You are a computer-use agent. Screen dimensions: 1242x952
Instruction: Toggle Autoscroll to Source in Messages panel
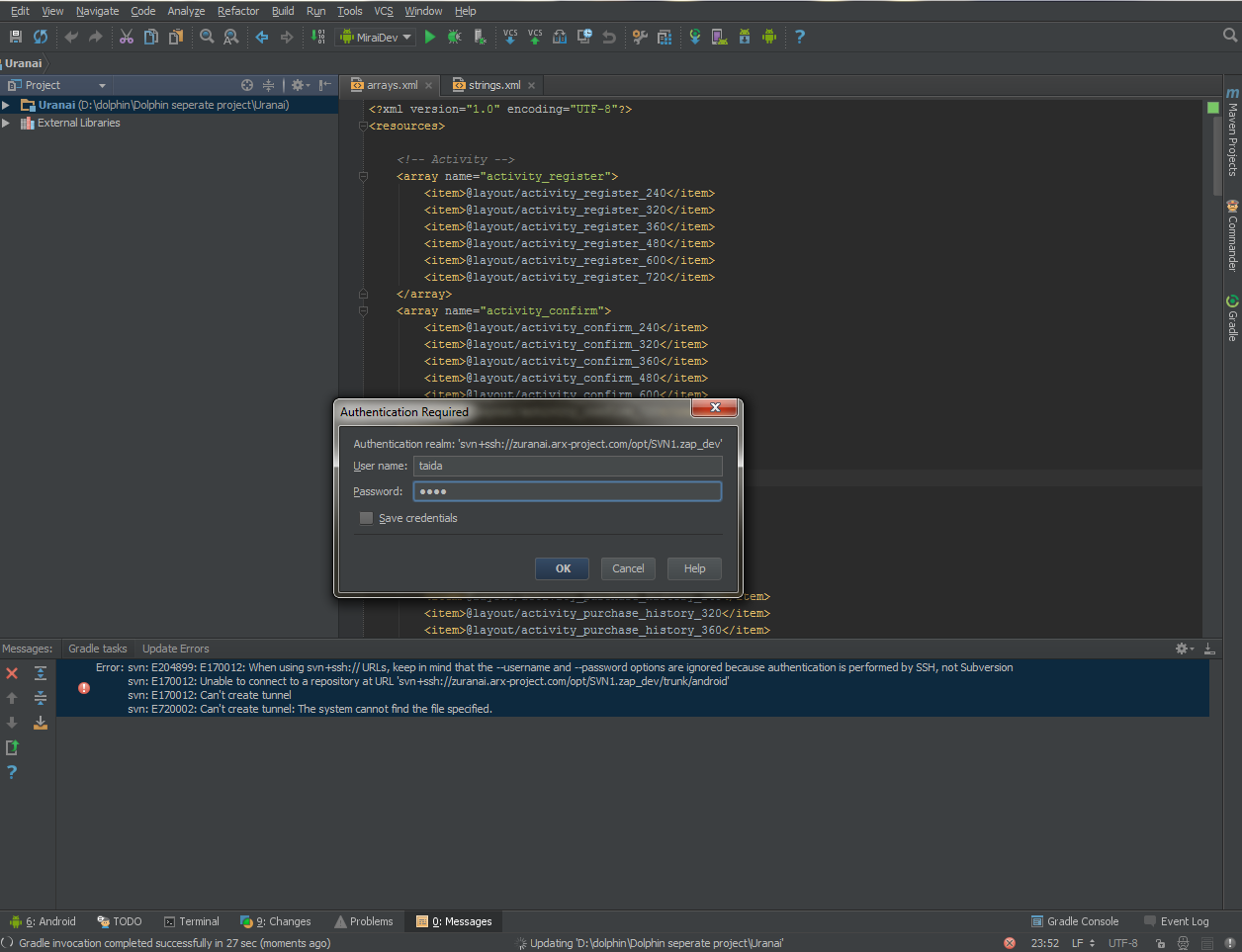click(41, 723)
